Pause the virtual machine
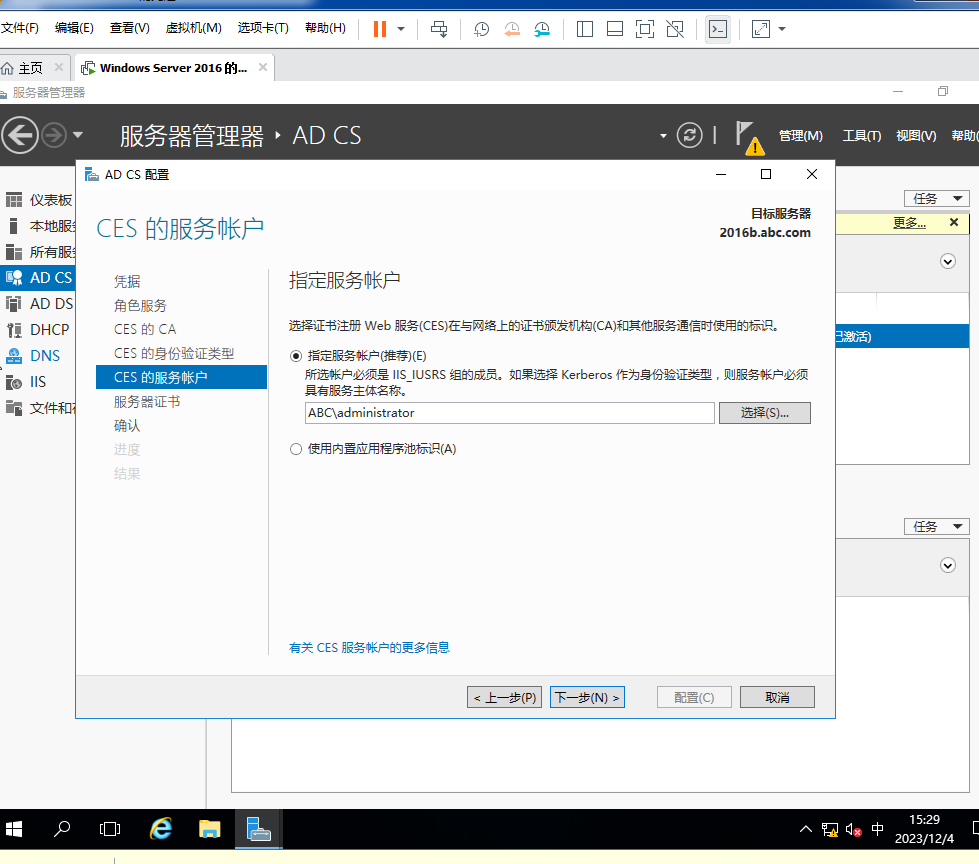The width and height of the screenshot is (979, 864). (380, 29)
